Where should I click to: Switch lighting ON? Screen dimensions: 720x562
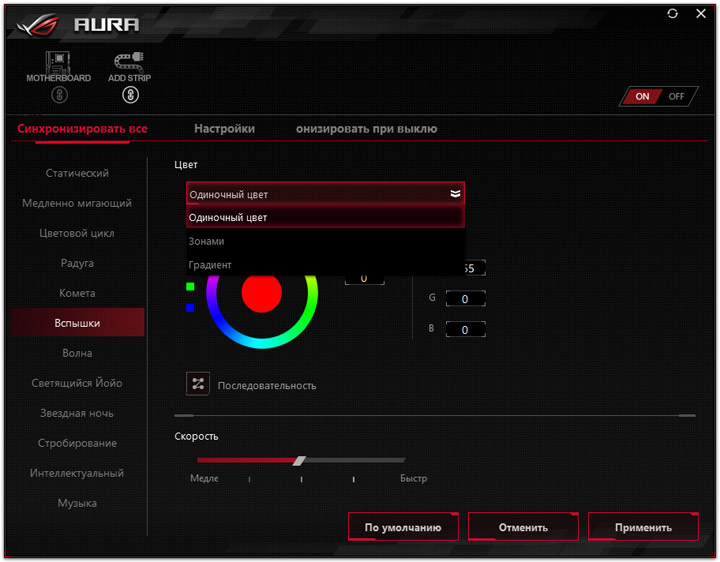(x=642, y=96)
